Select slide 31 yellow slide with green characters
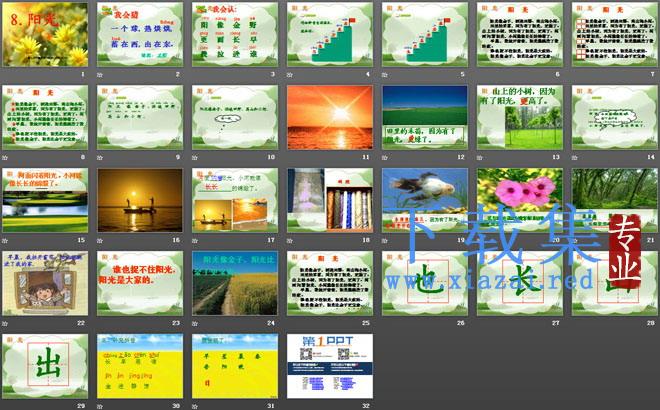Screen dimensions: 660x410 (x=235, y=366)
